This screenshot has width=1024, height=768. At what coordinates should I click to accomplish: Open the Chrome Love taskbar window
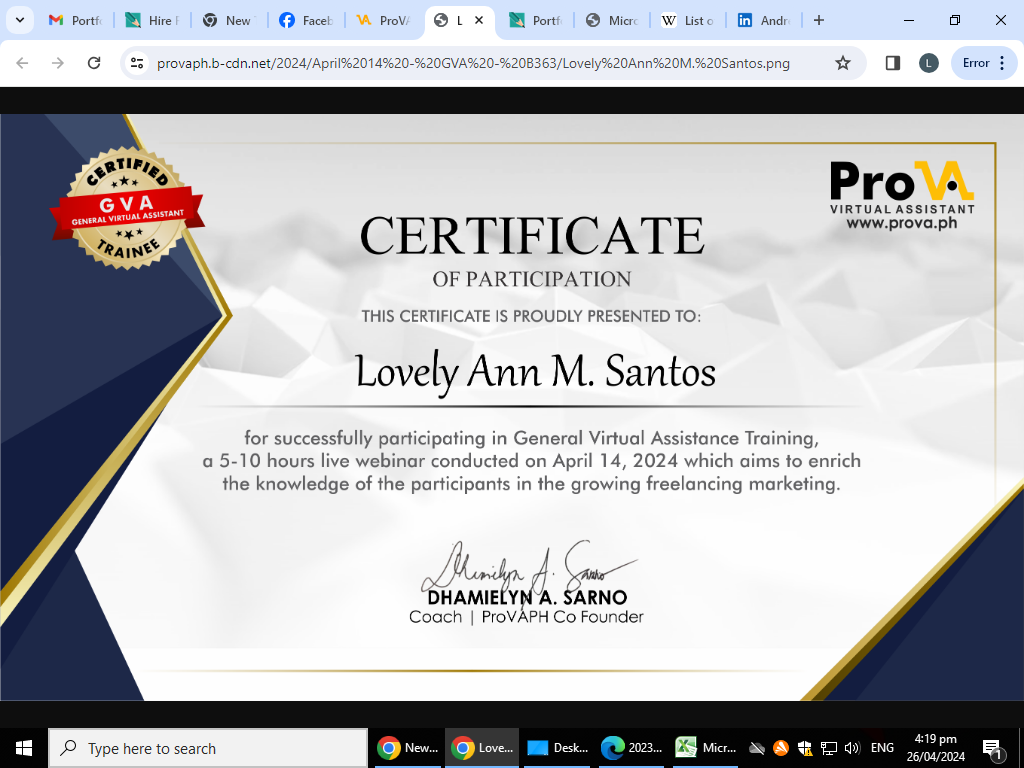(482, 748)
